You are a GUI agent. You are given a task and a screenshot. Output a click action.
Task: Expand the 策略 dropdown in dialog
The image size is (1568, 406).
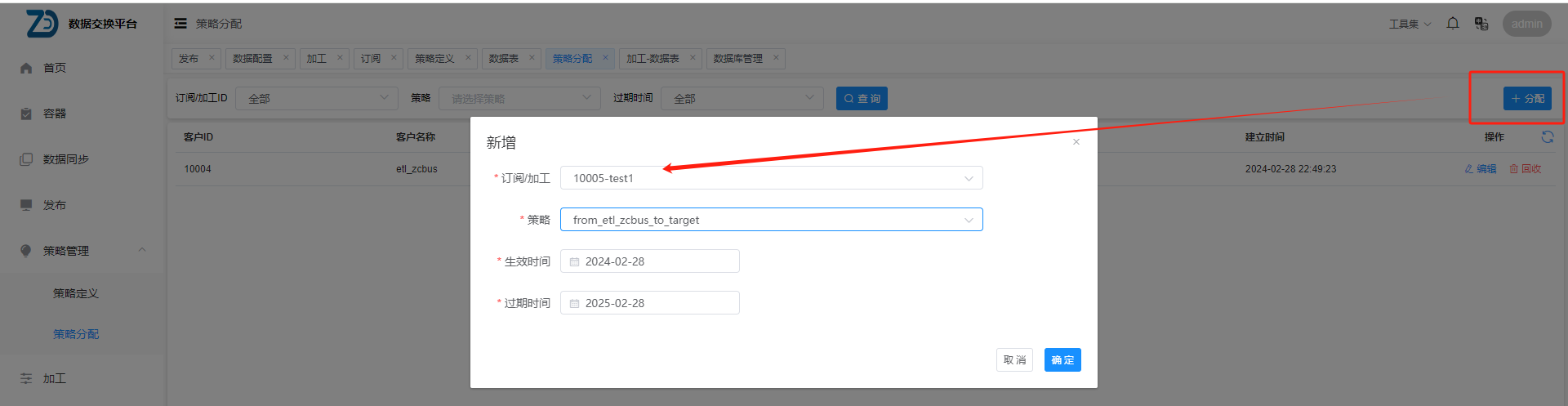[x=771, y=220]
